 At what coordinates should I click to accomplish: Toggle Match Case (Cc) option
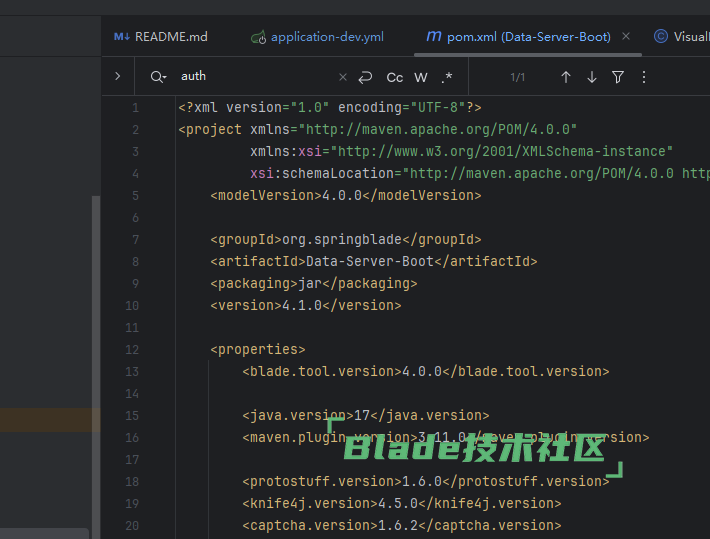point(395,77)
